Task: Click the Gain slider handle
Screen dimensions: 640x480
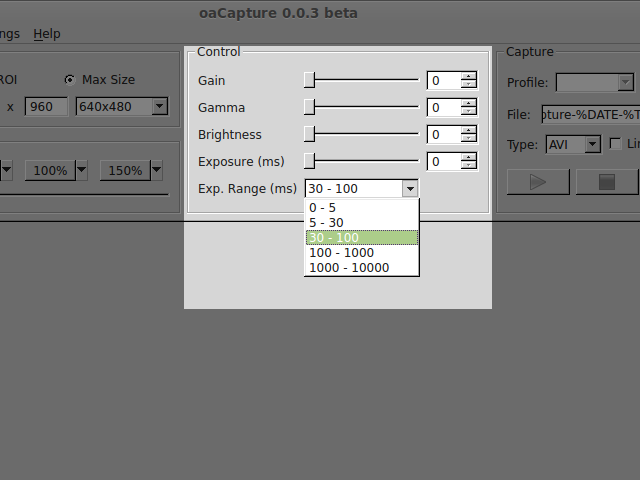Action: click(309, 80)
